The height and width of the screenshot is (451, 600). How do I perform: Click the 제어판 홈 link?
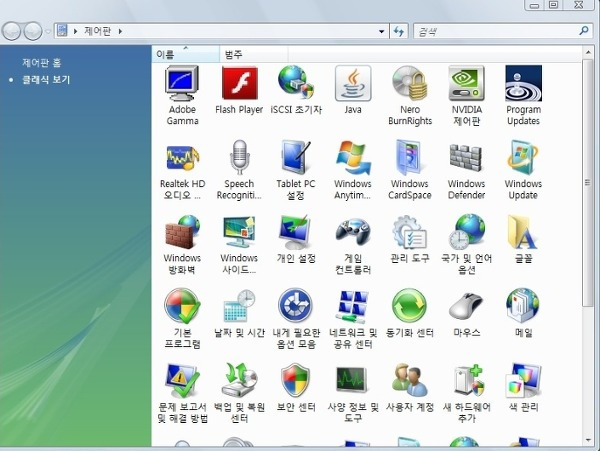tap(42, 62)
